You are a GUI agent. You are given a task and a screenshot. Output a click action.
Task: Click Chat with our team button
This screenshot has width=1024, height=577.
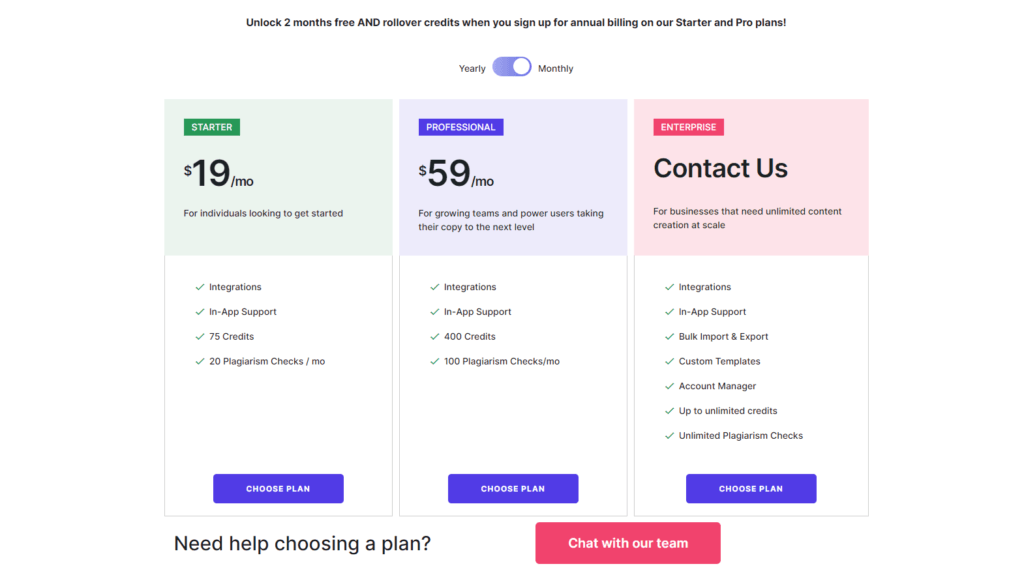tap(628, 543)
